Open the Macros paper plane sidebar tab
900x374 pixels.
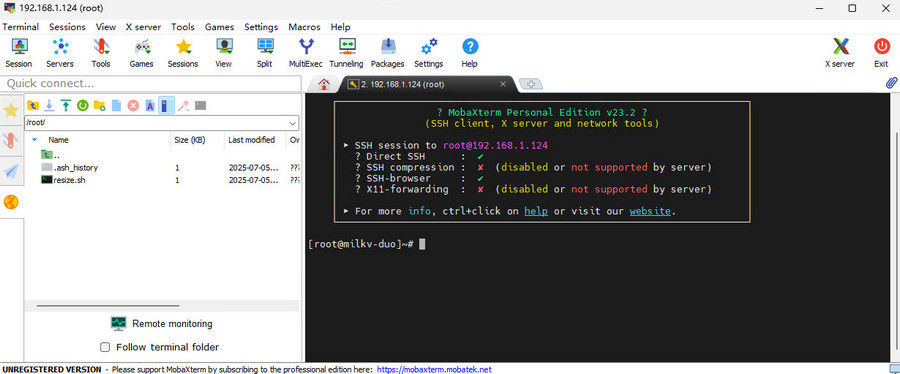[11, 171]
